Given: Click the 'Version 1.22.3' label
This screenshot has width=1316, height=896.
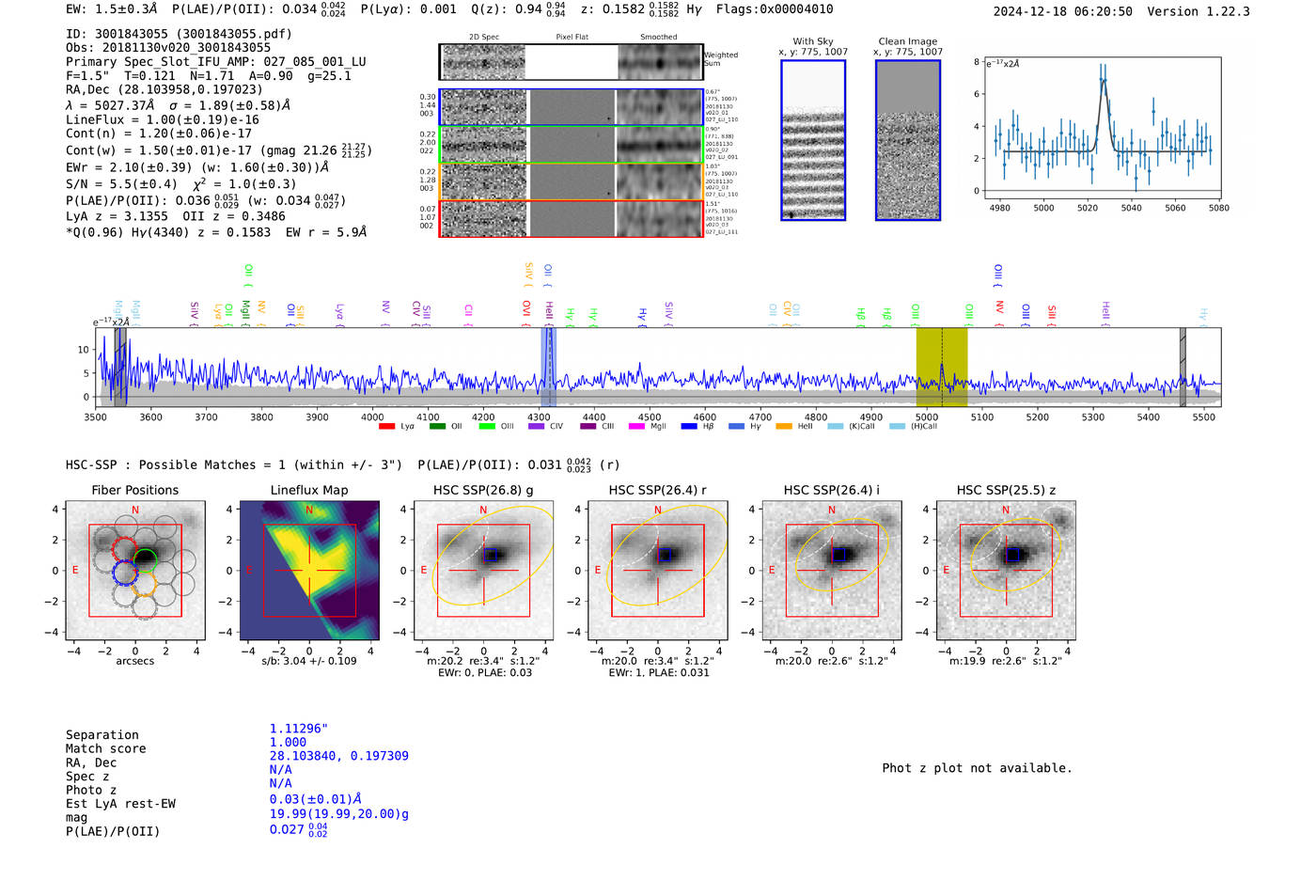Looking at the screenshot, I should coord(1199,11).
